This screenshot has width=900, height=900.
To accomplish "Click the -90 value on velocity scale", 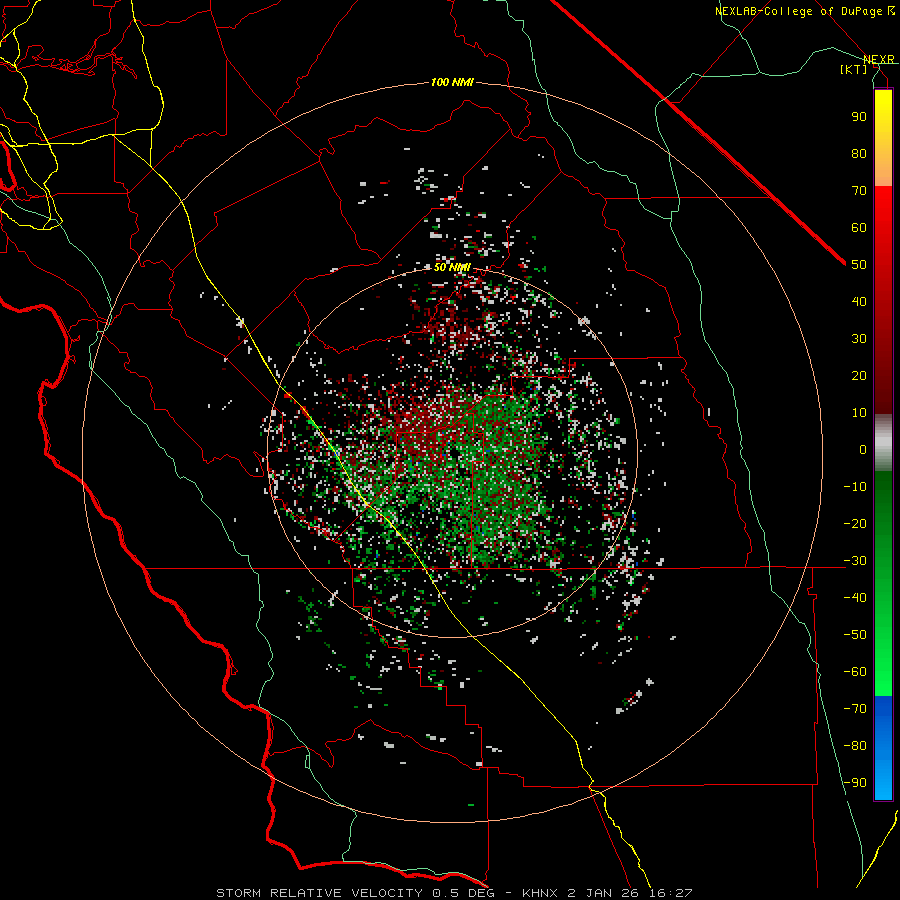I will pyautogui.click(x=855, y=783).
